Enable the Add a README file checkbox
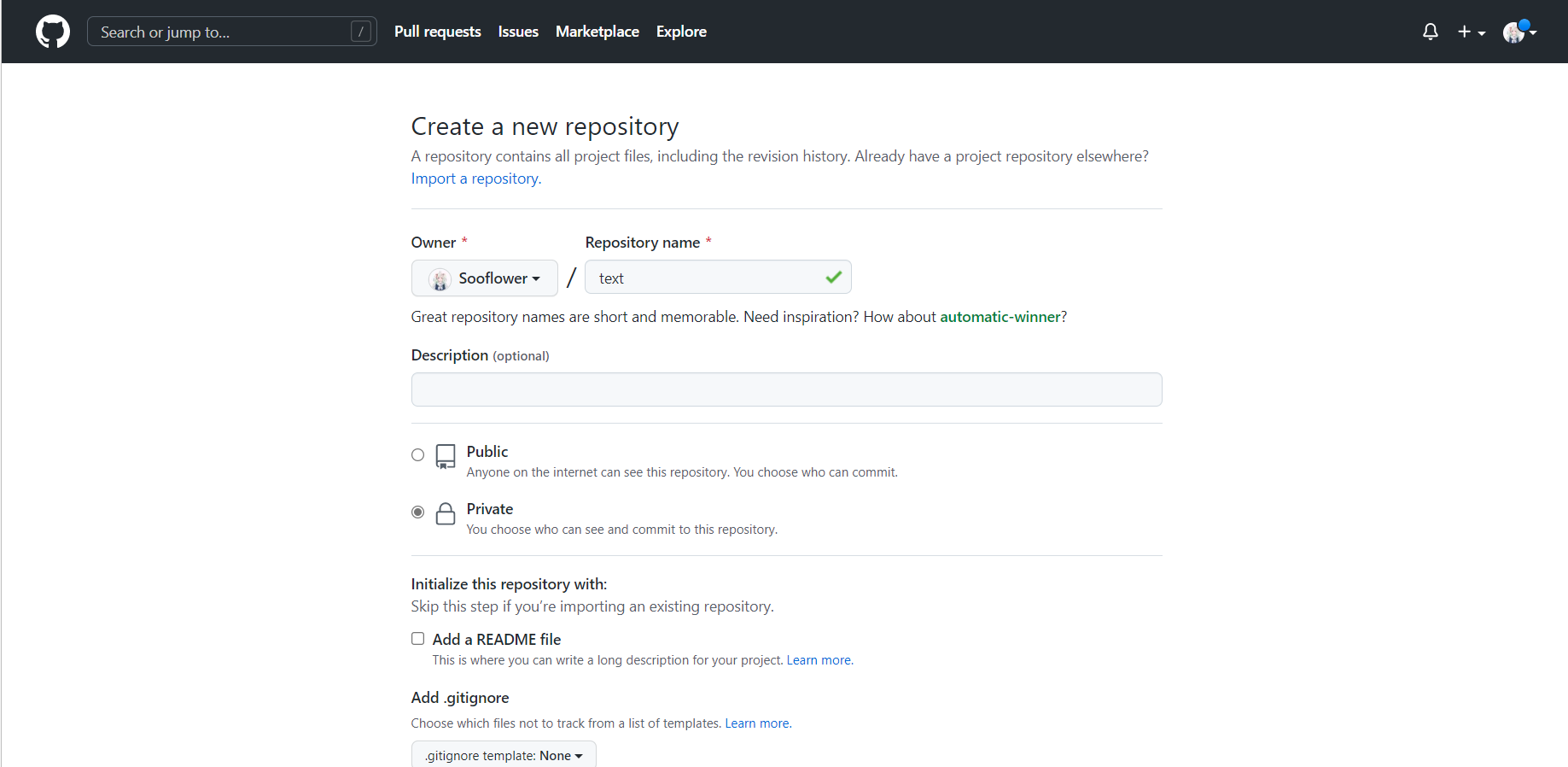1568x767 pixels. pyautogui.click(x=418, y=639)
